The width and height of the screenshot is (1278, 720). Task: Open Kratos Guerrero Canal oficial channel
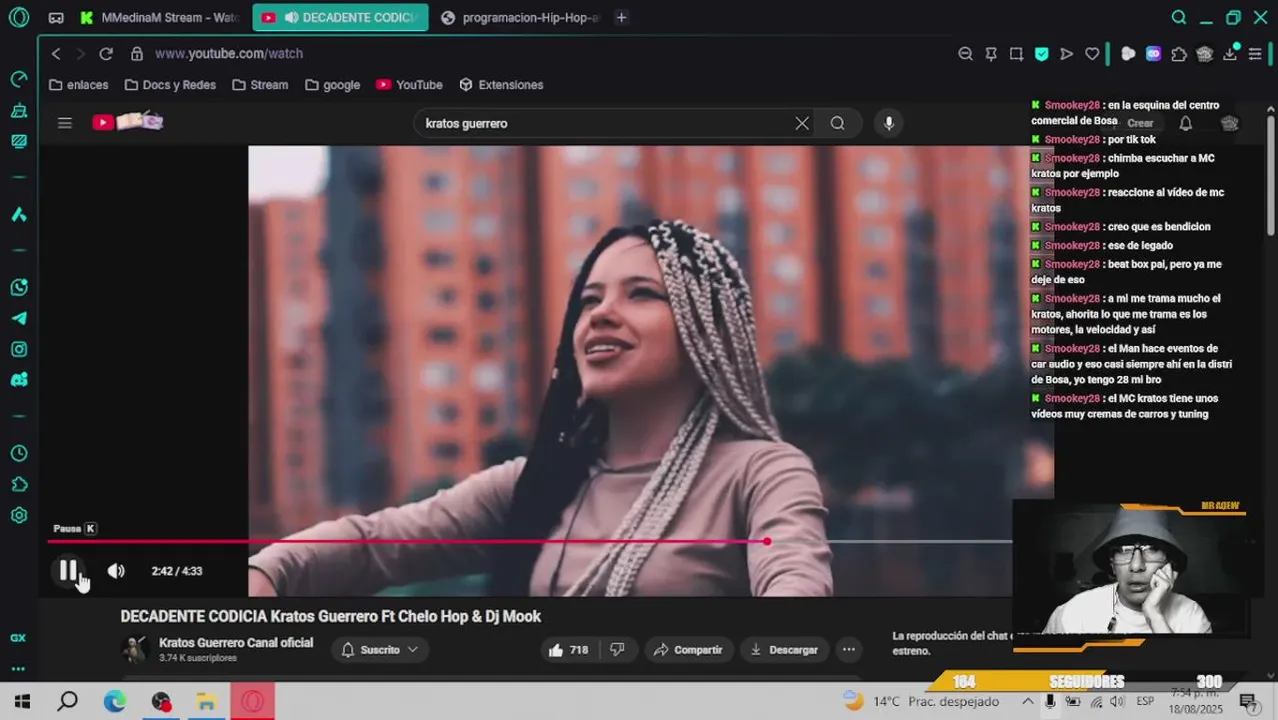[x=236, y=643]
